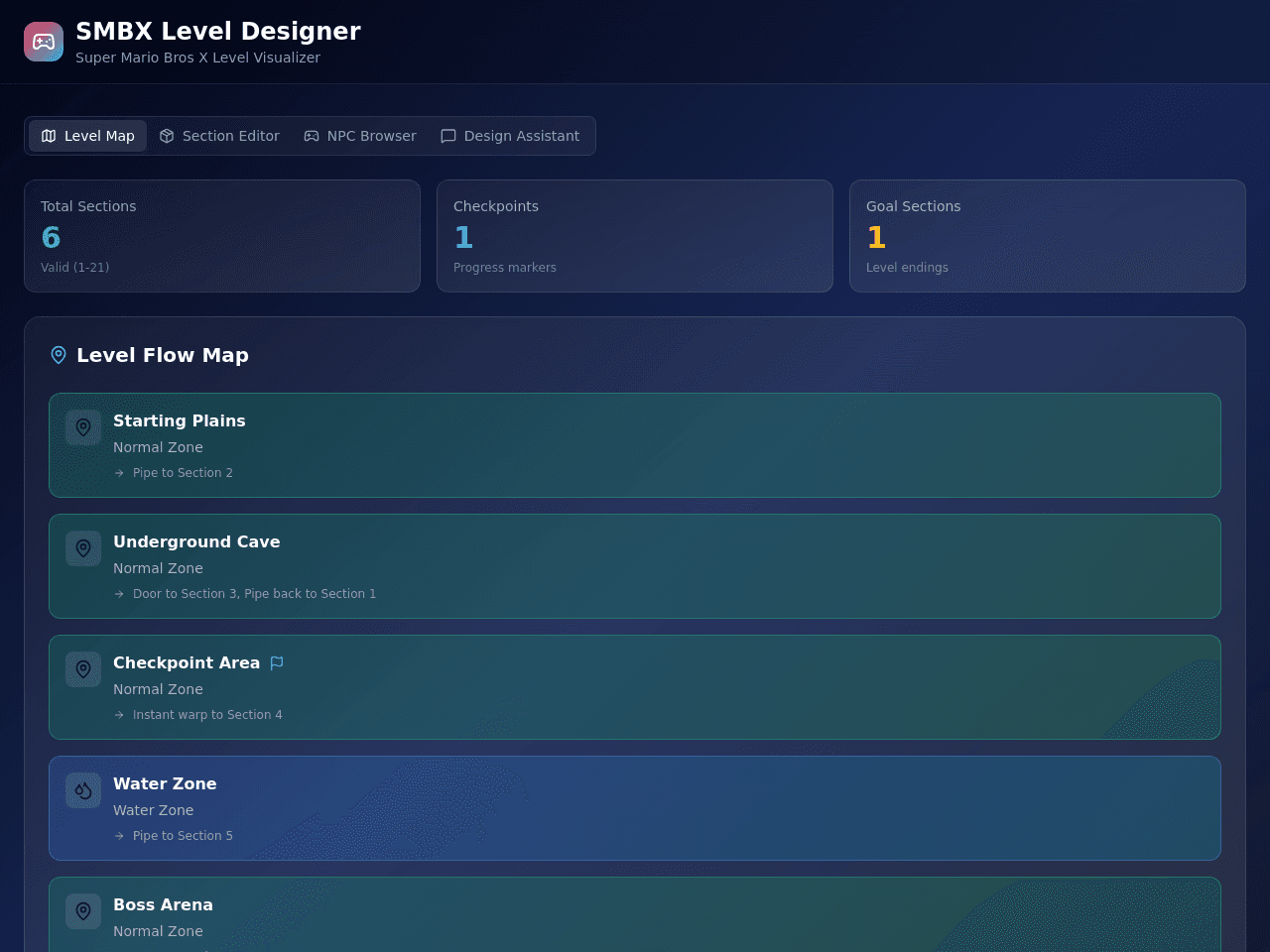1270x952 pixels.
Task: Click the 'Pipe to Section 5' text
Action: (183, 836)
